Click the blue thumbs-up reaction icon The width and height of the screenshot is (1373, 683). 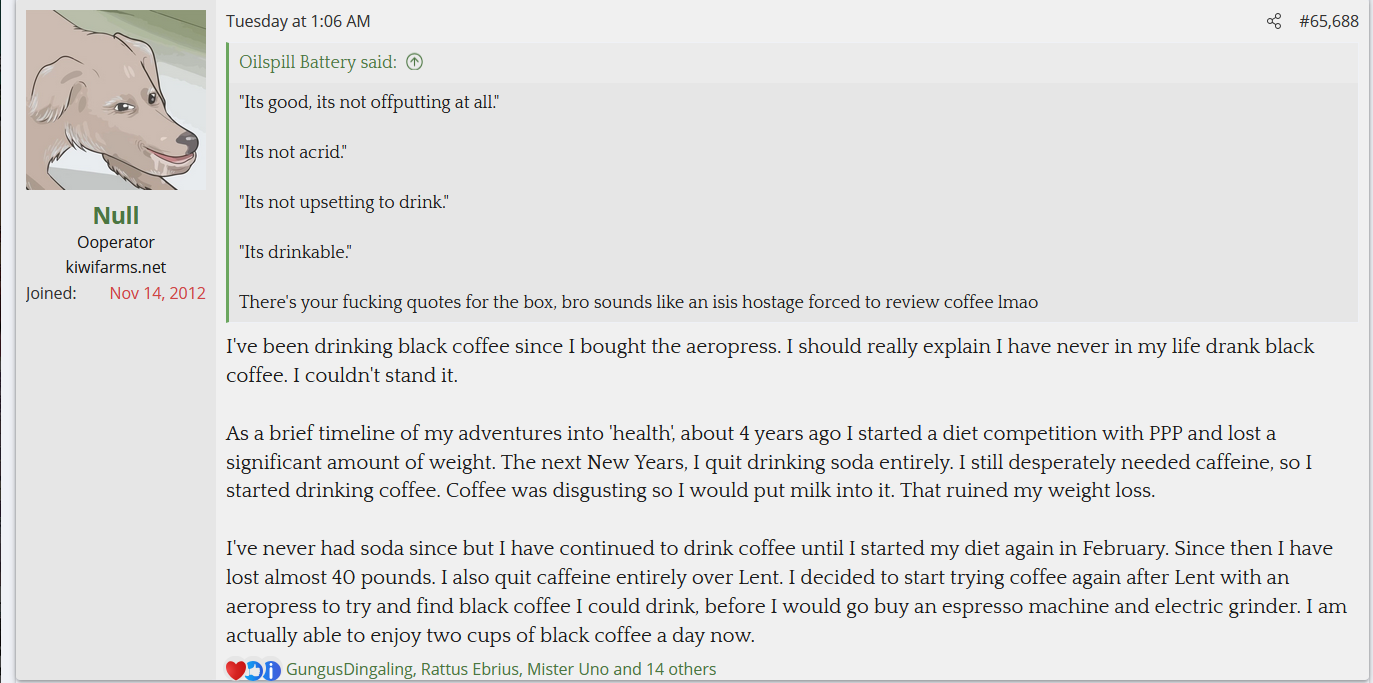click(x=254, y=670)
